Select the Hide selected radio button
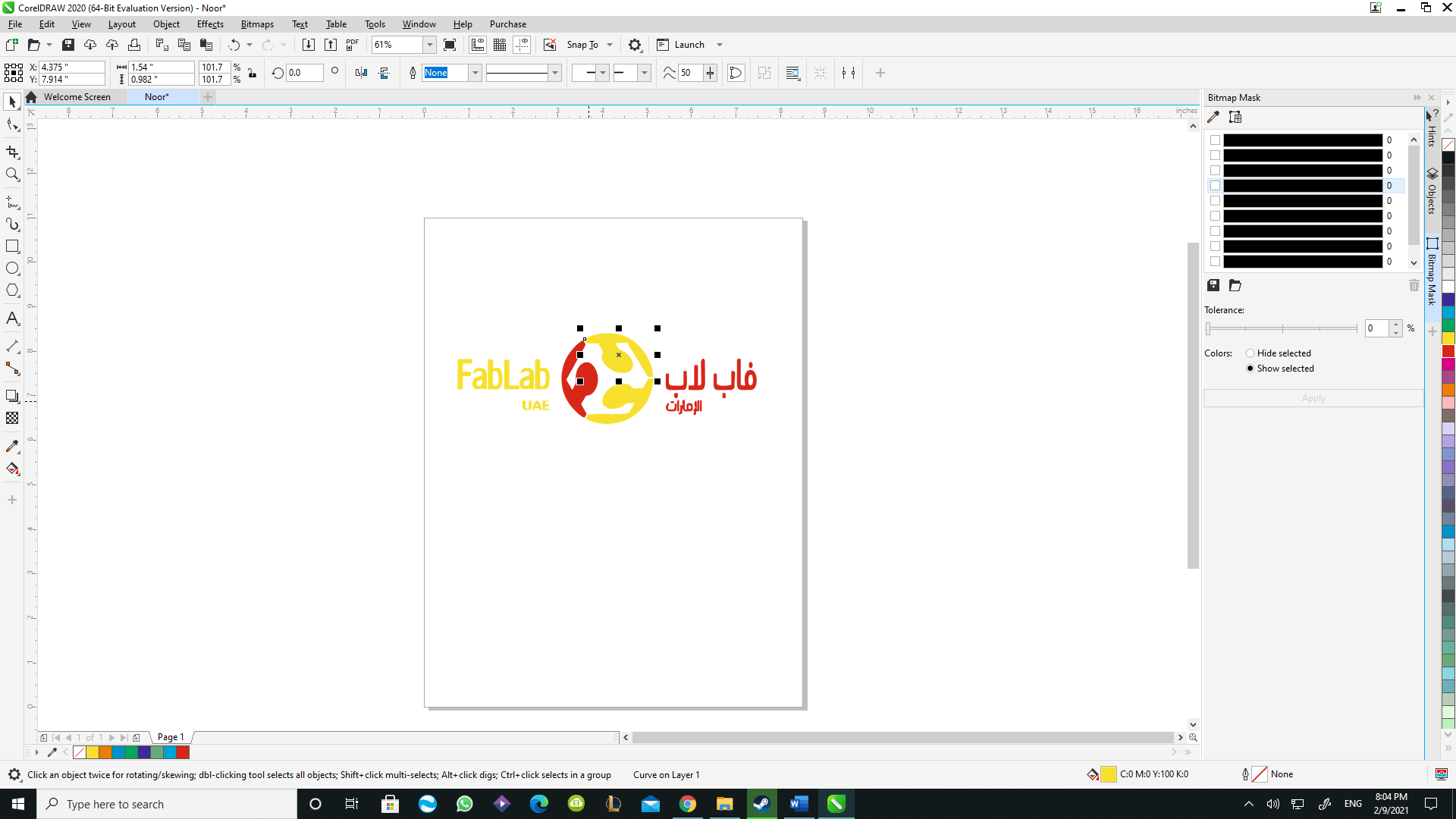The width and height of the screenshot is (1456, 819). pos(1250,353)
